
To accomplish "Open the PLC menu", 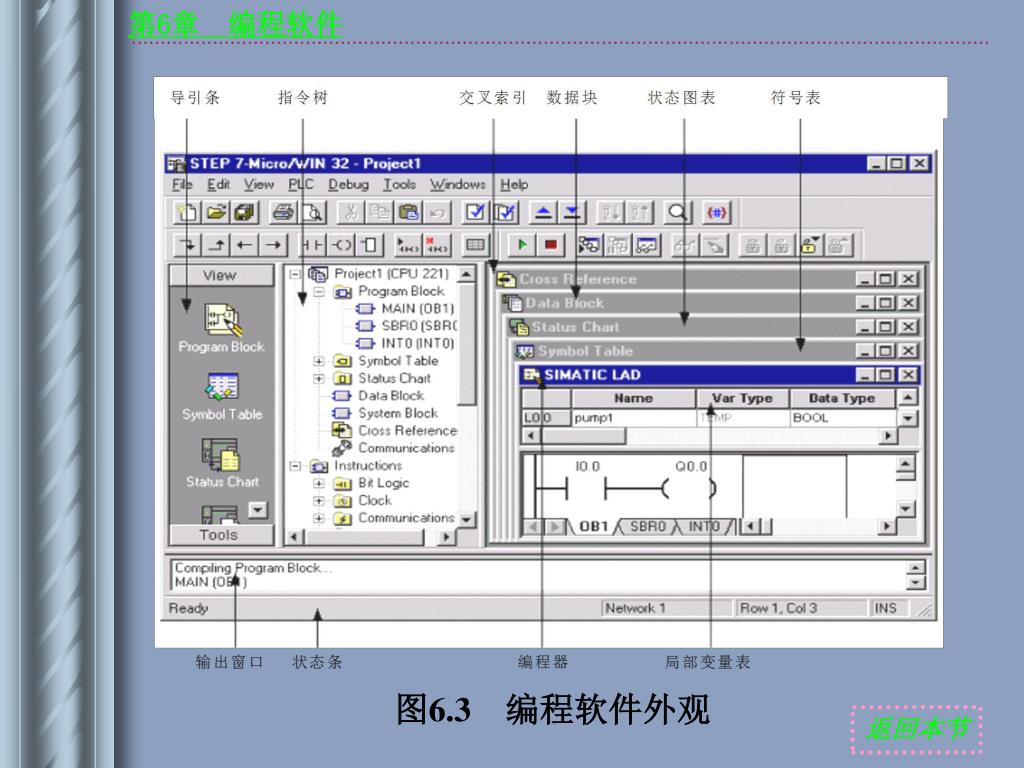I will 301,185.
